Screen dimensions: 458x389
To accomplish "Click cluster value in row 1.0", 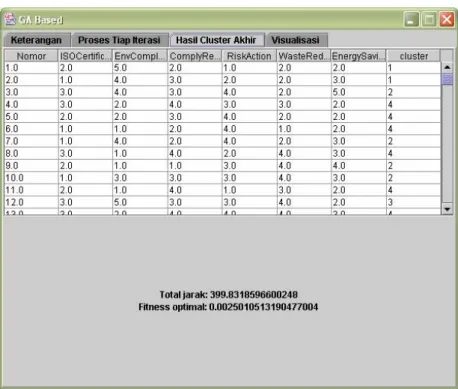I will pos(413,68).
